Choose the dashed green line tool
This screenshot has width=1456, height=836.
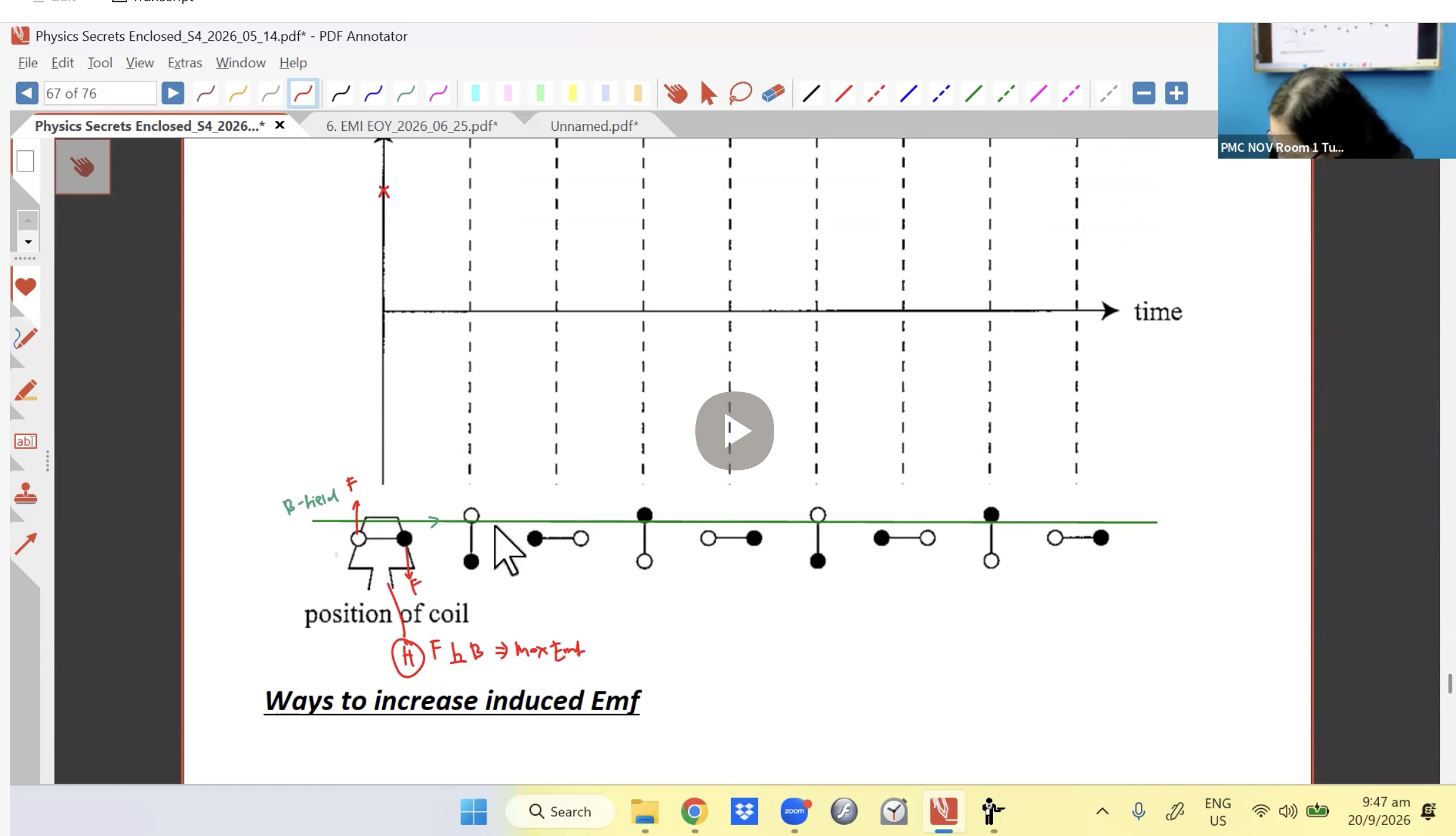pos(1006,93)
